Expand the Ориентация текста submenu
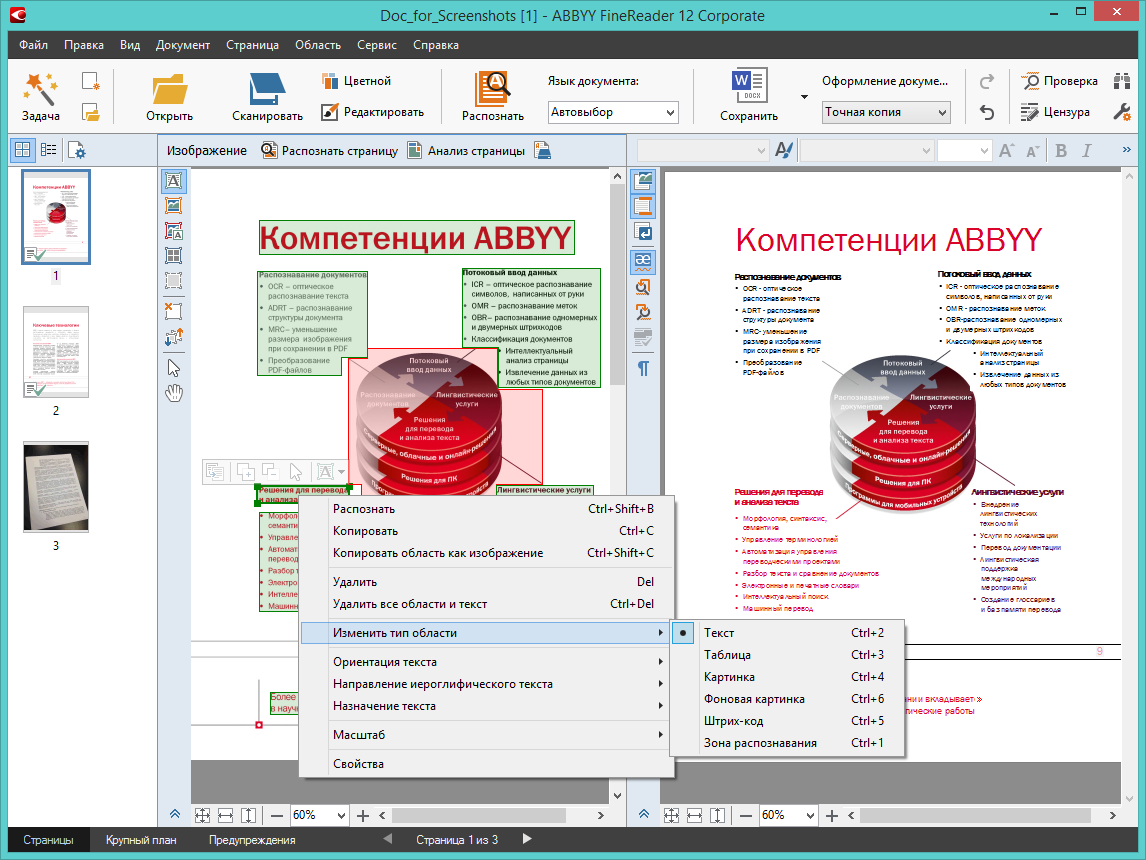 (x=487, y=662)
